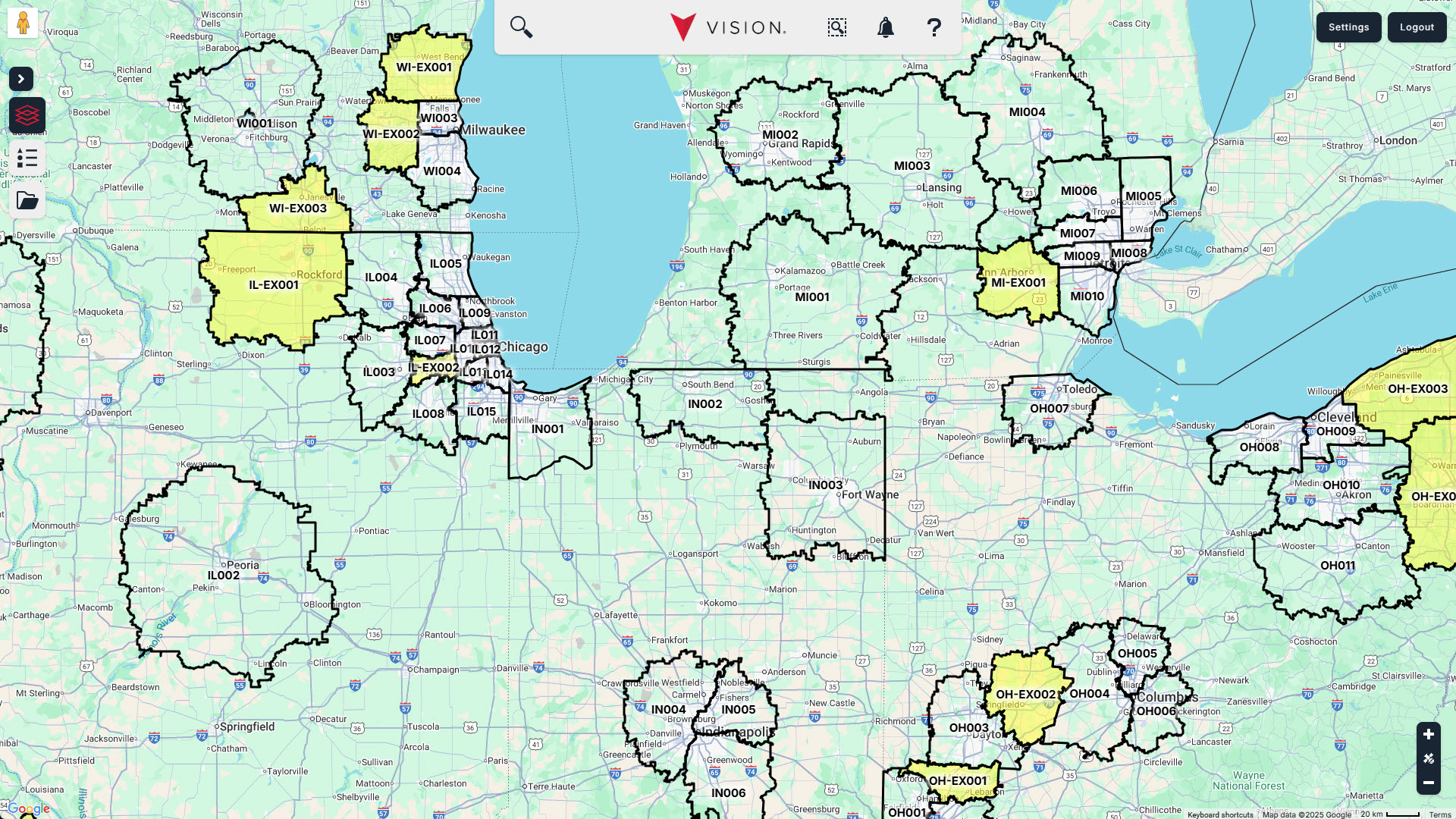Click the area select search icon

(x=836, y=27)
